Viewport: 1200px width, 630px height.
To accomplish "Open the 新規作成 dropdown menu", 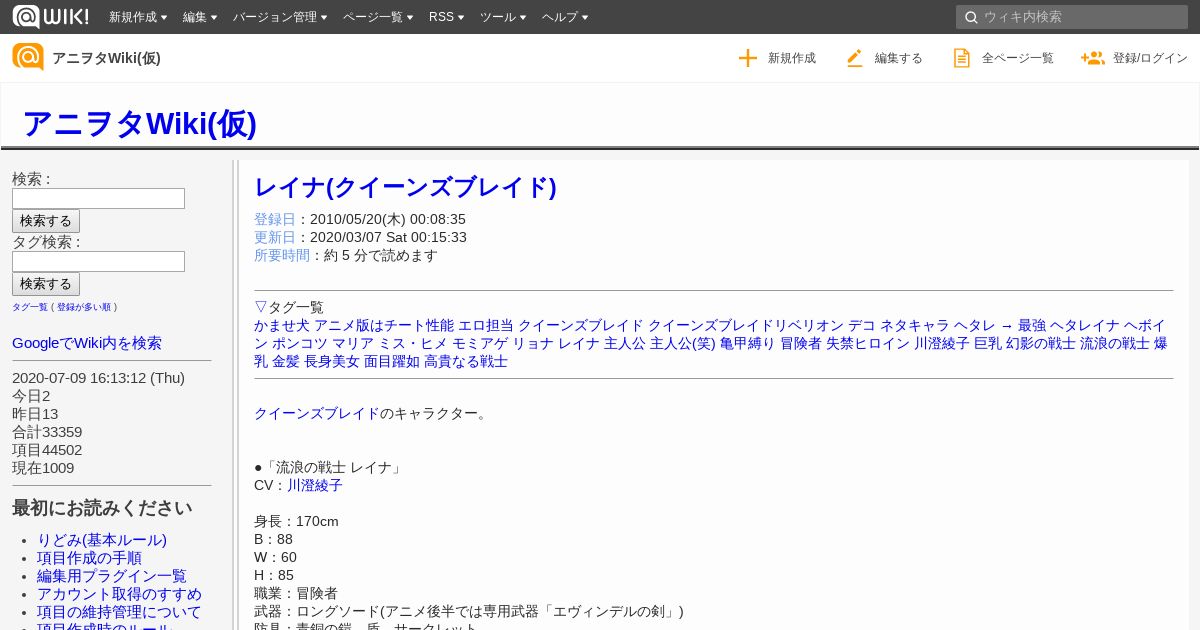I will point(138,17).
